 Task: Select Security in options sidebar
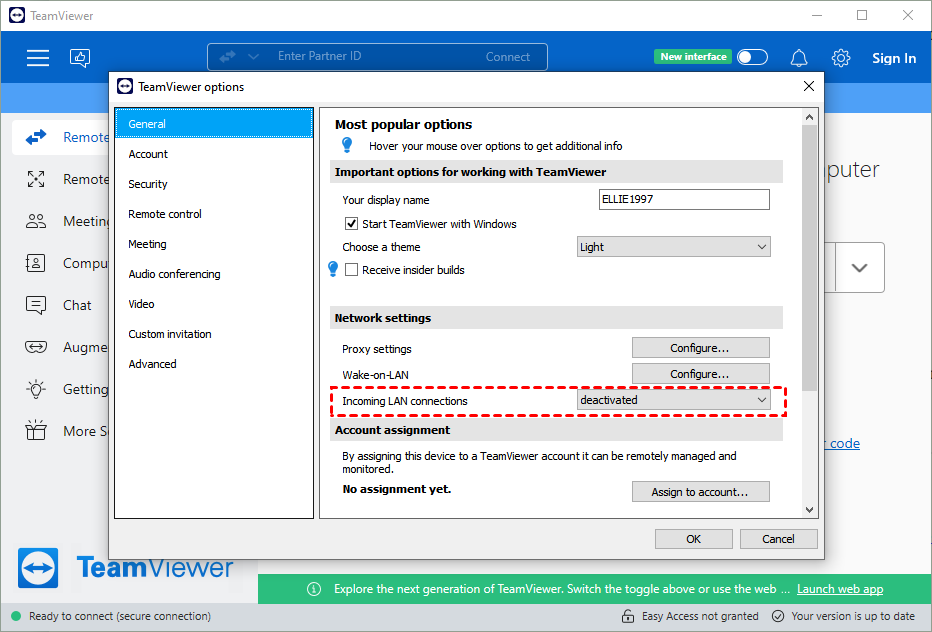tap(148, 184)
